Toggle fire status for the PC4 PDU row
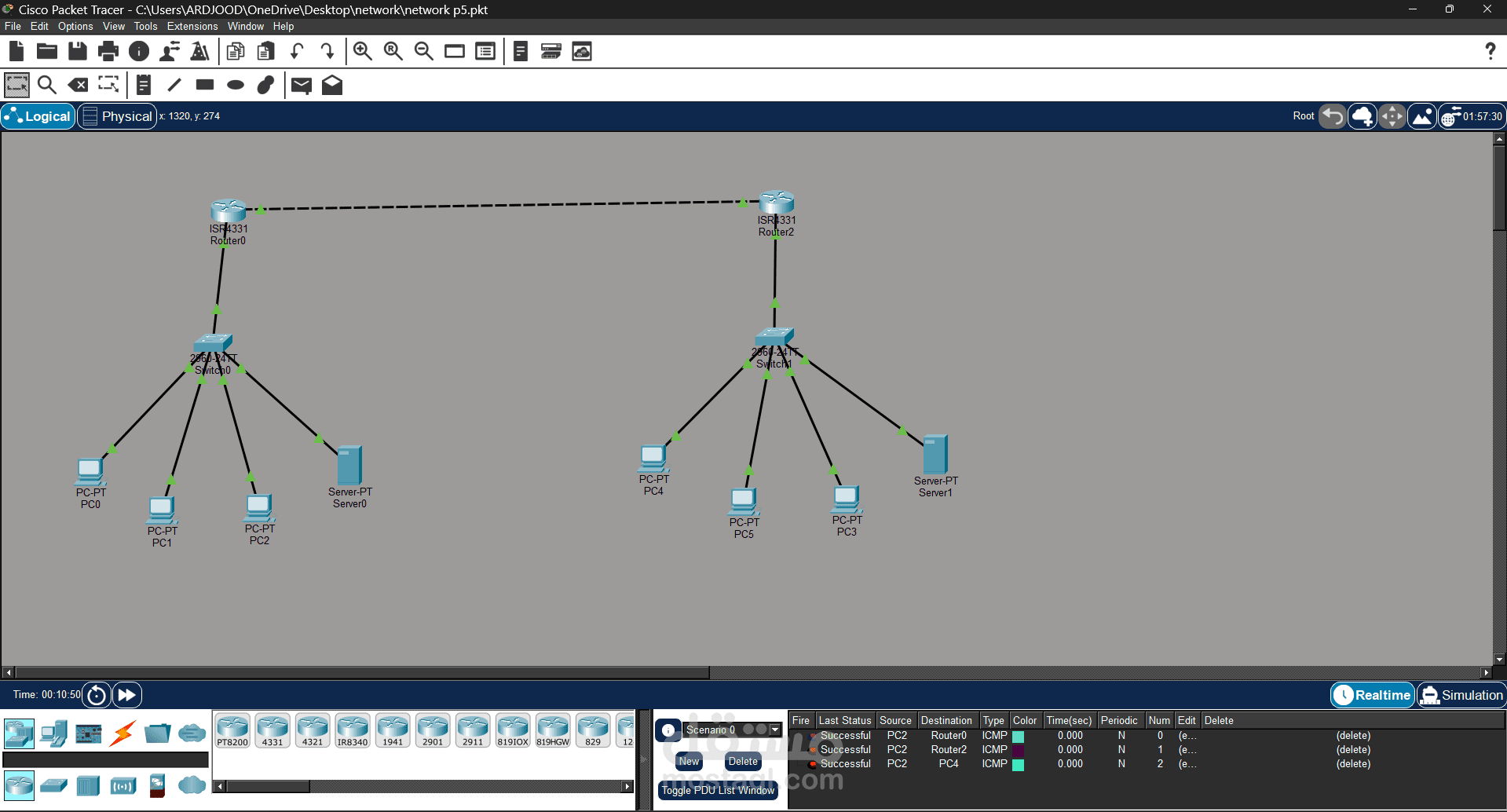 click(812, 764)
